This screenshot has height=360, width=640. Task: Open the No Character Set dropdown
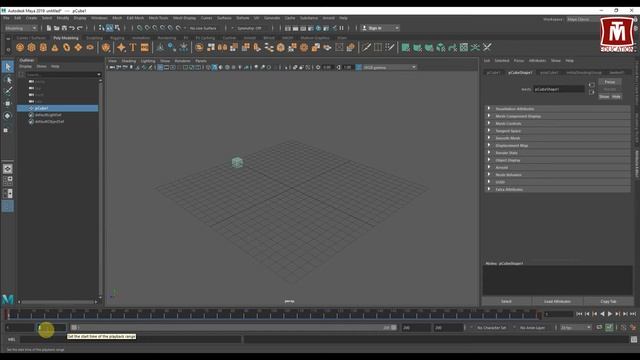pyautogui.click(x=491, y=327)
